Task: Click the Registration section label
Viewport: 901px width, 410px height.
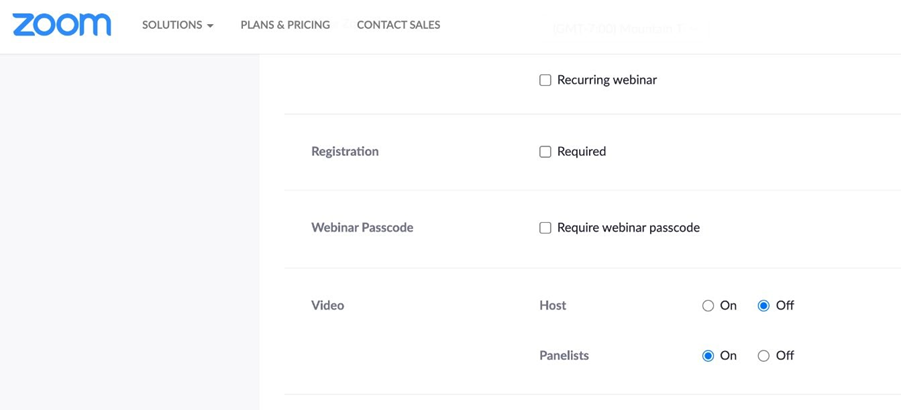Action: [345, 152]
